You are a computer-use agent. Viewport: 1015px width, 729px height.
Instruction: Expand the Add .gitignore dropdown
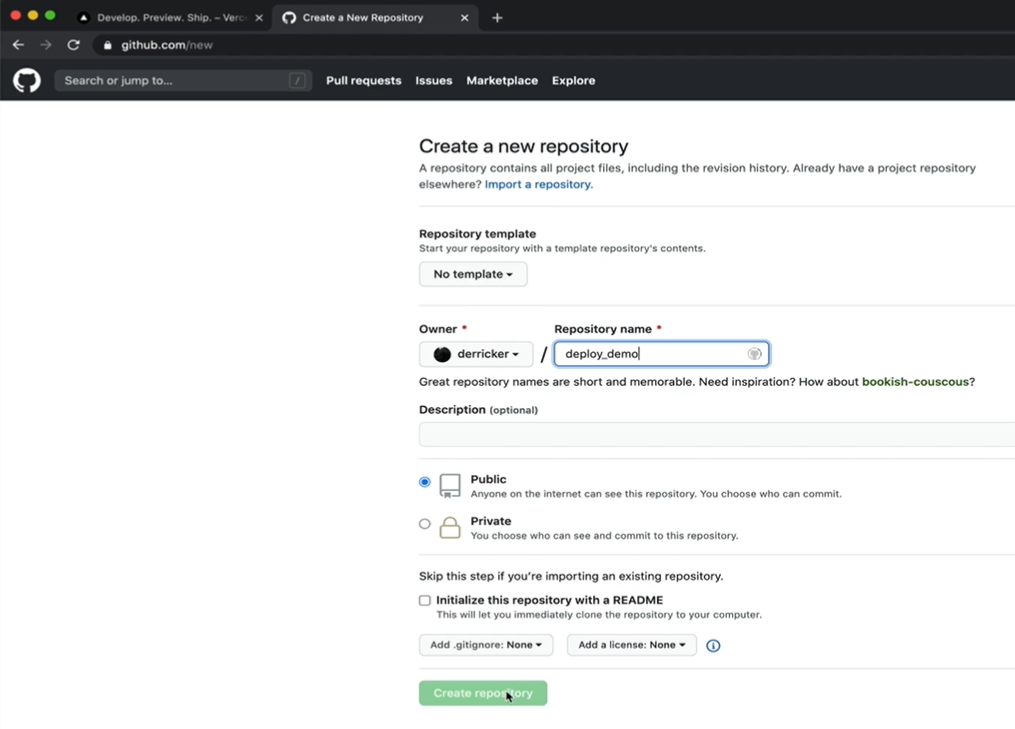(486, 645)
